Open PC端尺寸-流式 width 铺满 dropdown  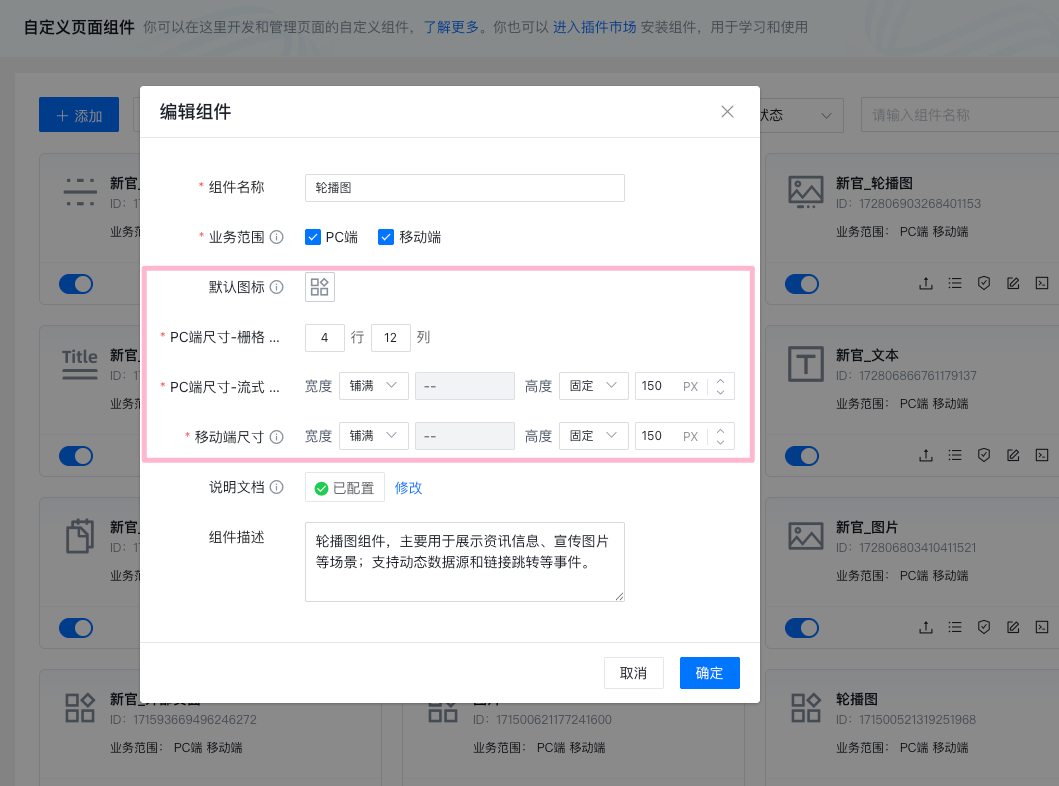click(x=373, y=385)
